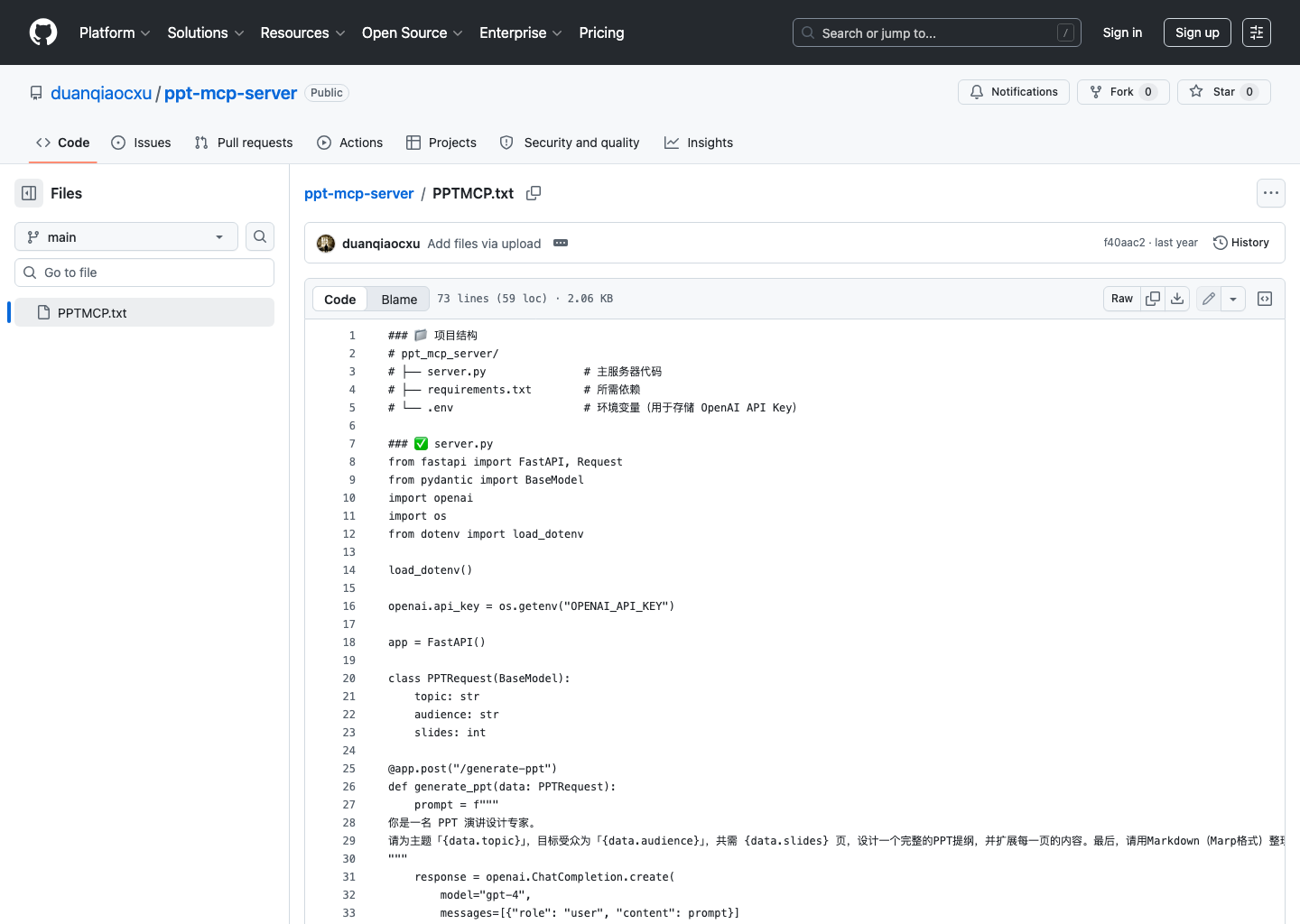
Task: Expand the Open Source menu
Action: (413, 32)
